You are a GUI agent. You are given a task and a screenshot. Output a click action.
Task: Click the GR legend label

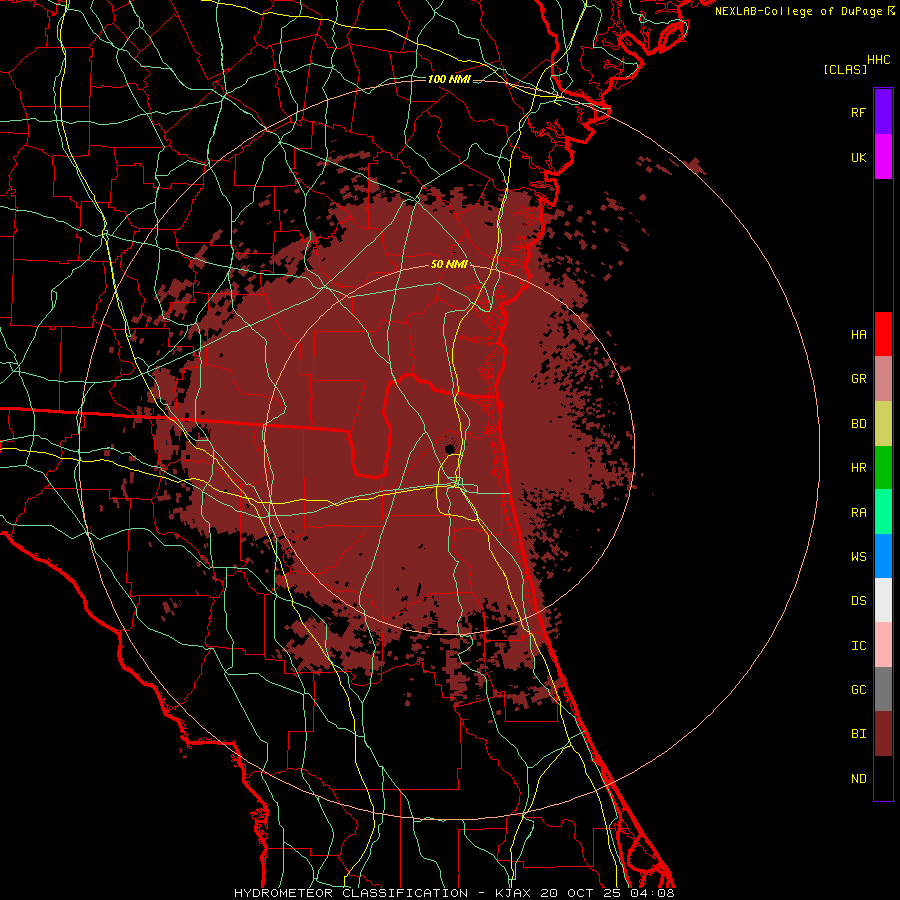pyautogui.click(x=859, y=379)
